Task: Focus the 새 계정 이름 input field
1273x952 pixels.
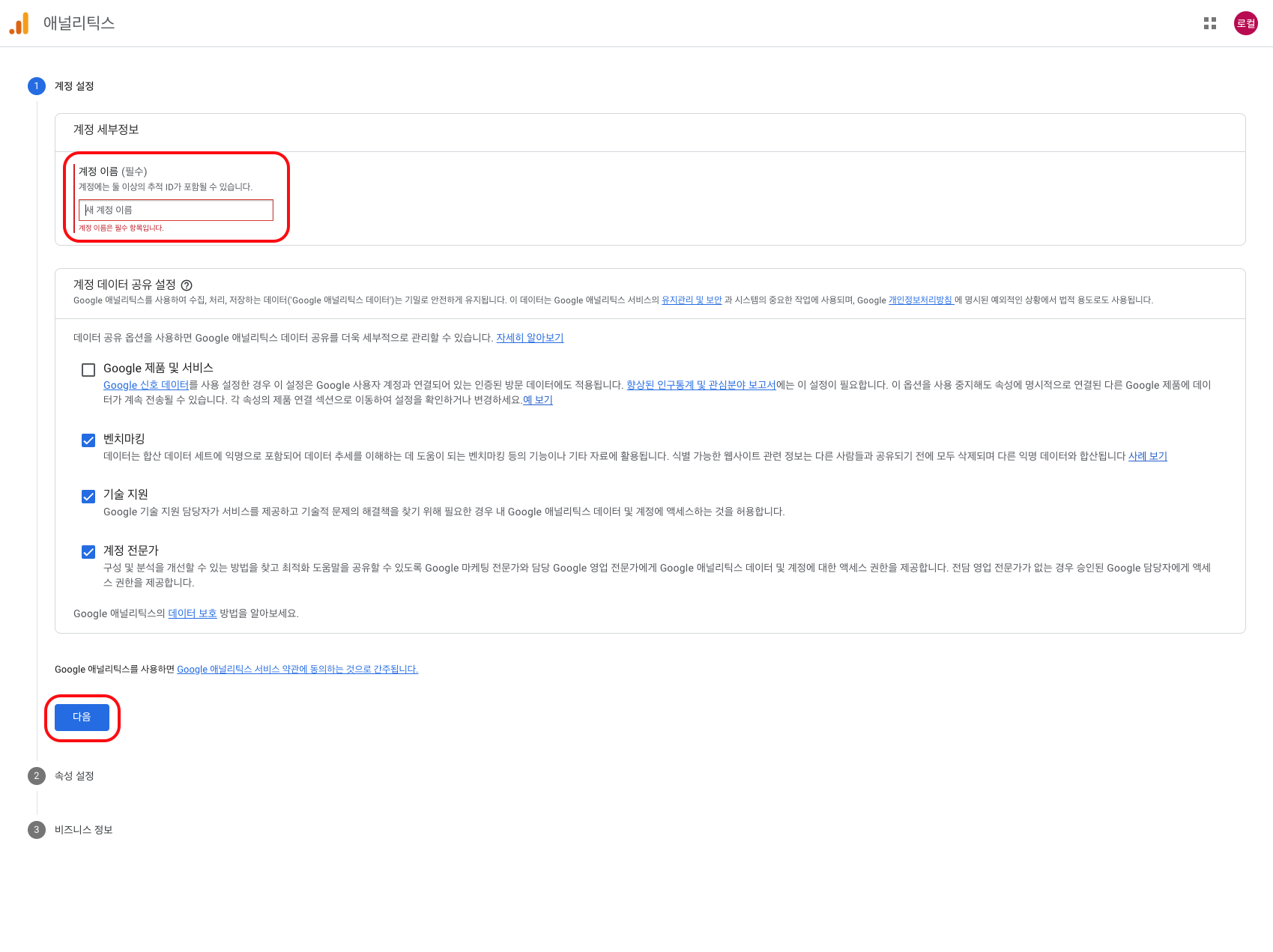Action: [x=176, y=210]
